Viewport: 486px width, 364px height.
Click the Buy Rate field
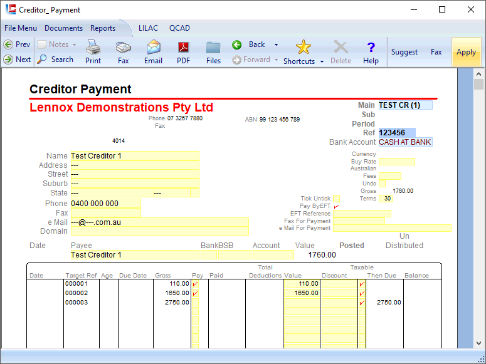pos(397,162)
